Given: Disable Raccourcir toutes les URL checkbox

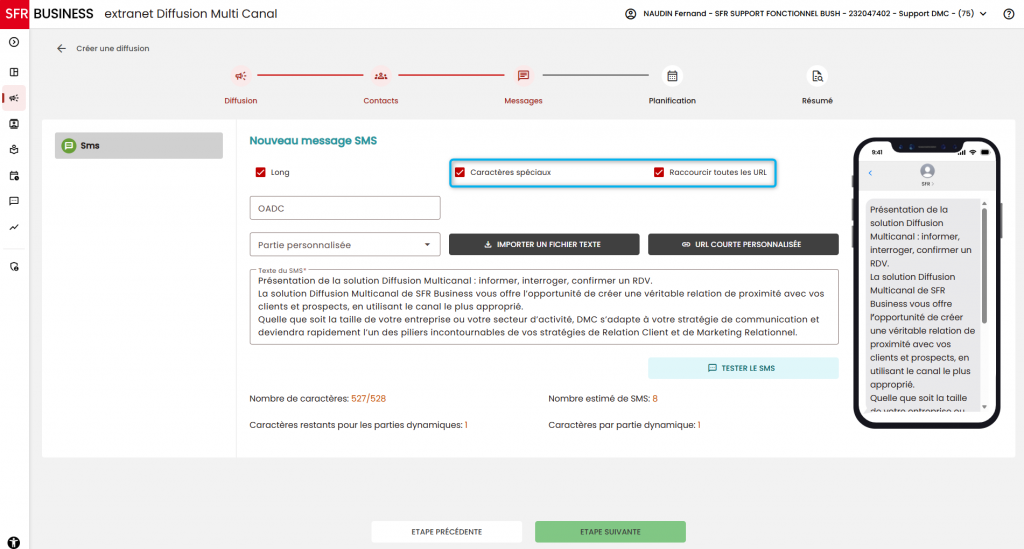Looking at the screenshot, I should pos(659,172).
